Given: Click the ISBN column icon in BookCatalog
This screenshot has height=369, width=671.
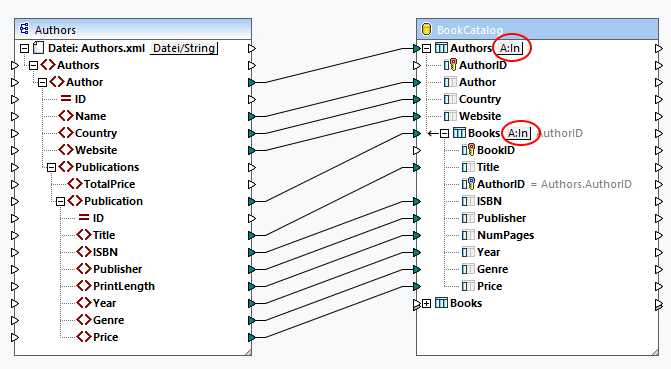Looking at the screenshot, I should (x=468, y=201).
